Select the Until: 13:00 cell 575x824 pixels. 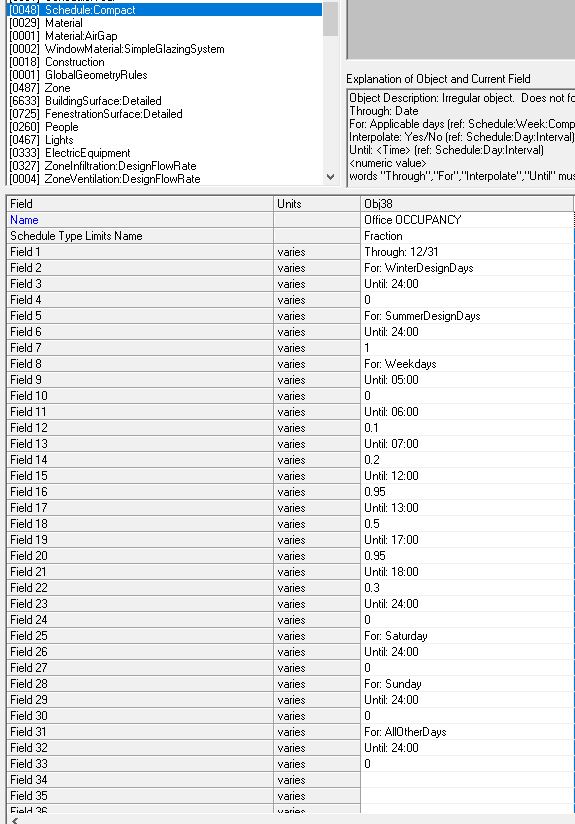click(x=467, y=508)
